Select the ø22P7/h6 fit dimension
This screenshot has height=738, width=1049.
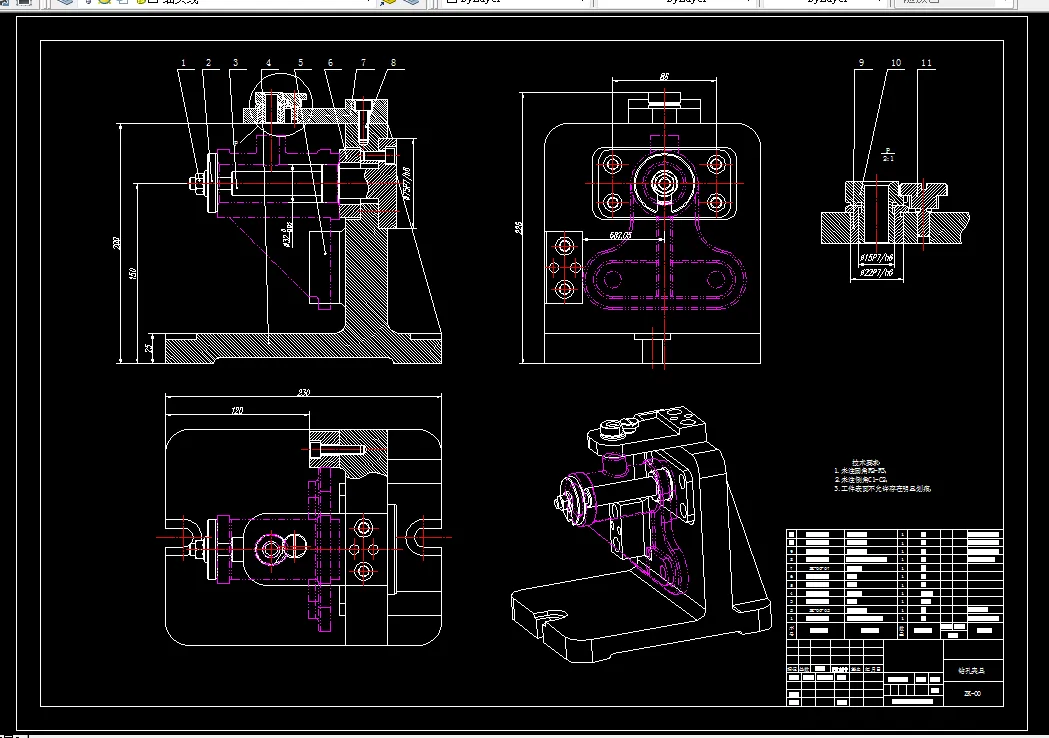click(x=876, y=273)
